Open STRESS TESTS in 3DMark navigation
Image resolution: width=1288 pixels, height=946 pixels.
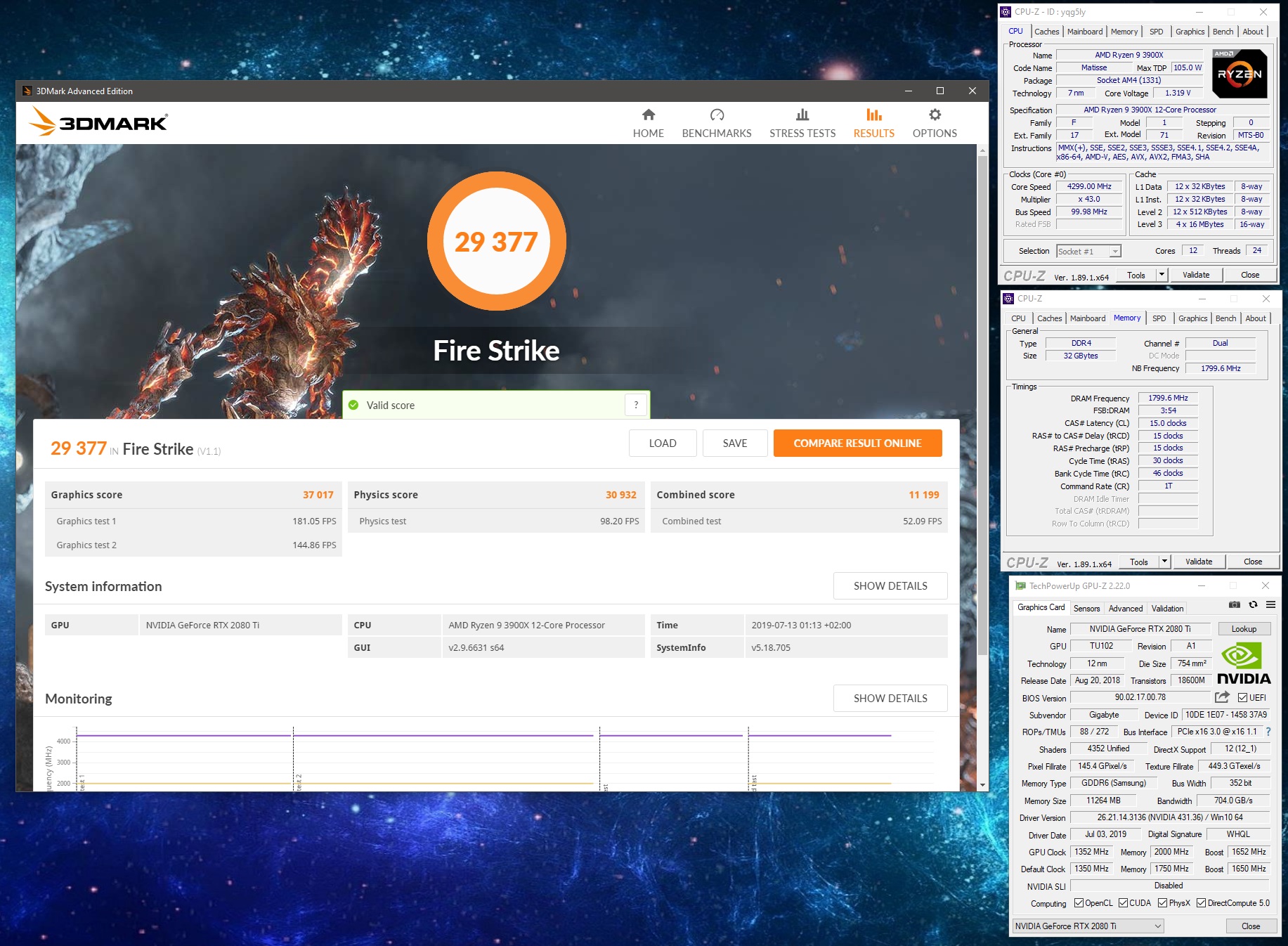[802, 124]
